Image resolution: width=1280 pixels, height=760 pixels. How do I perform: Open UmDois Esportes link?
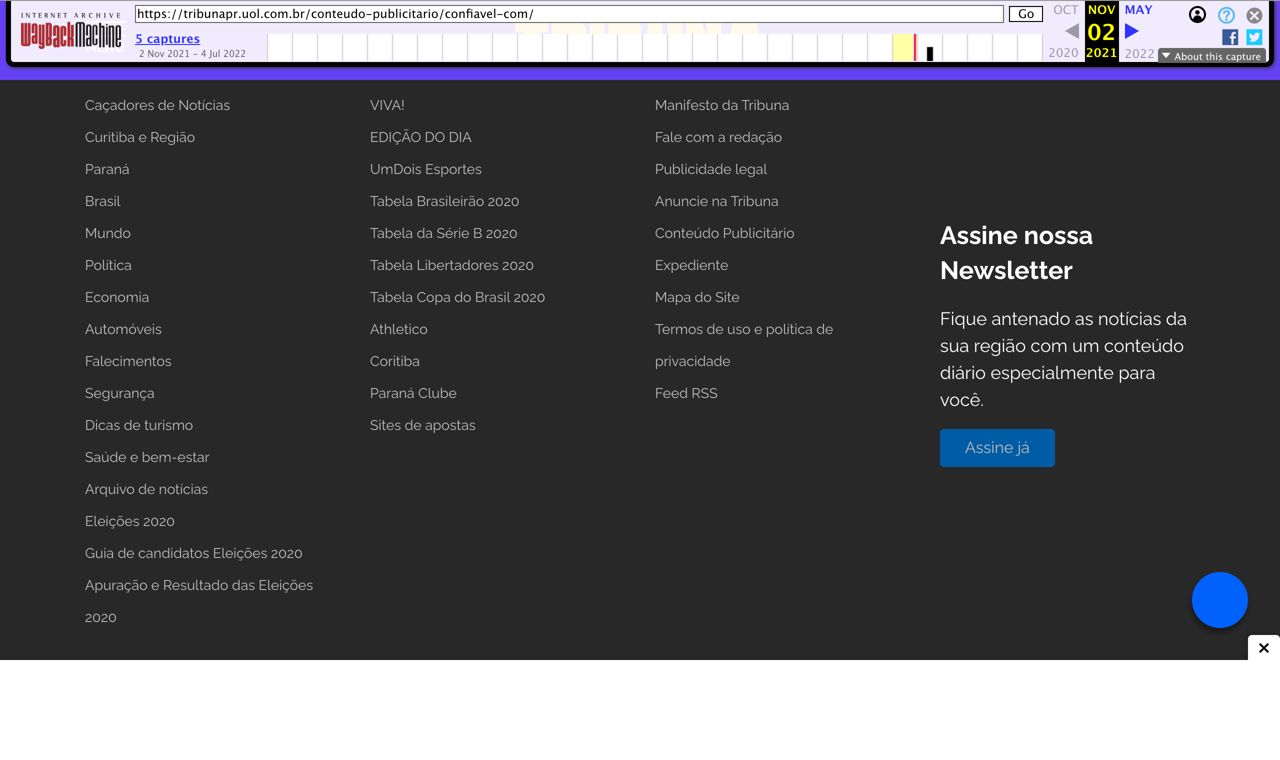tap(425, 169)
